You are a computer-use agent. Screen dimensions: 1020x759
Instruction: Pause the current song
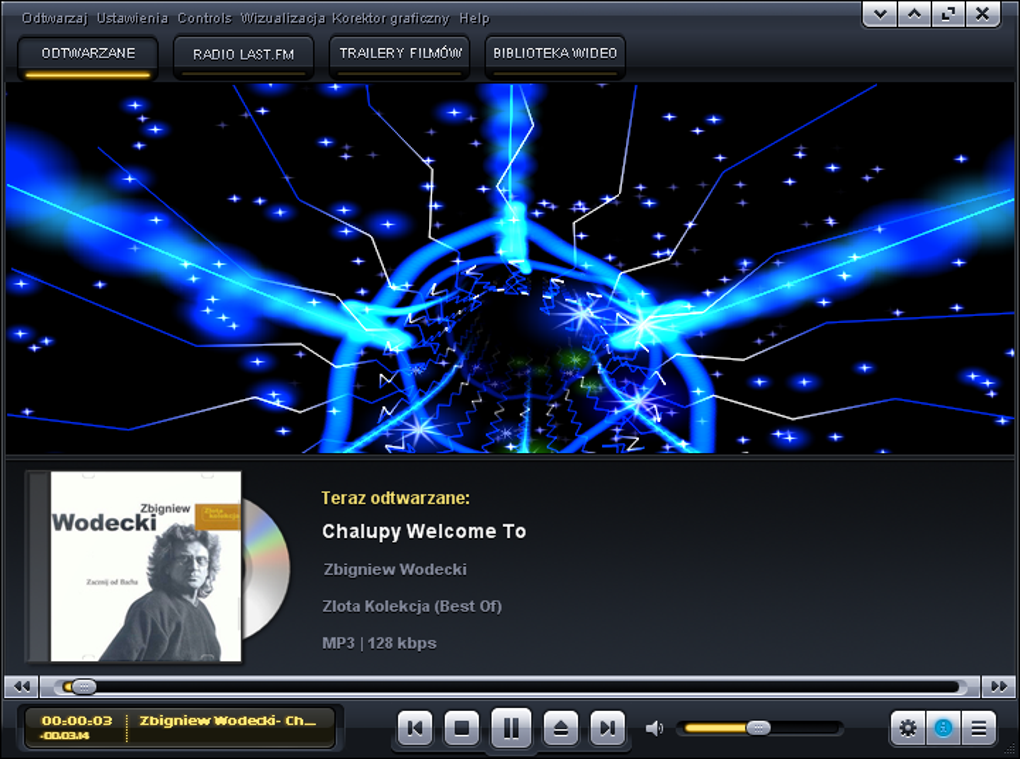(511, 728)
